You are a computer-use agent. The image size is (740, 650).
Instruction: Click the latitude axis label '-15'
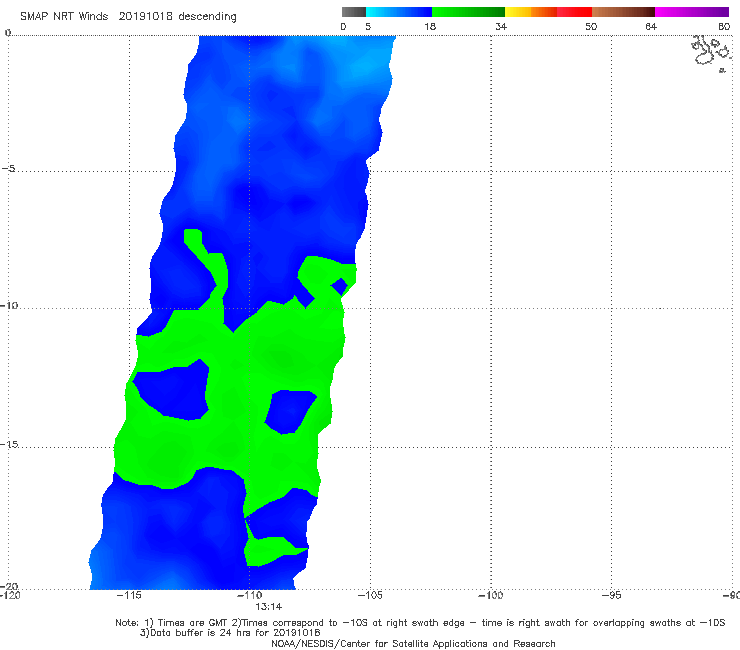tap(9, 444)
